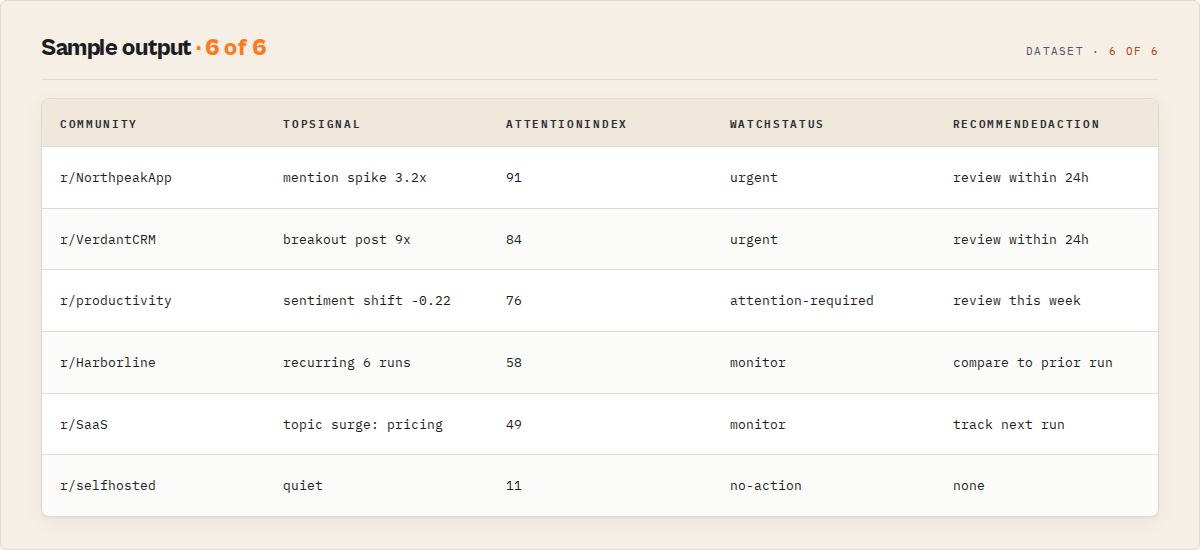The width and height of the screenshot is (1200, 550).
Task: Click the ATTENTIONINDEX column header
Action: (566, 124)
